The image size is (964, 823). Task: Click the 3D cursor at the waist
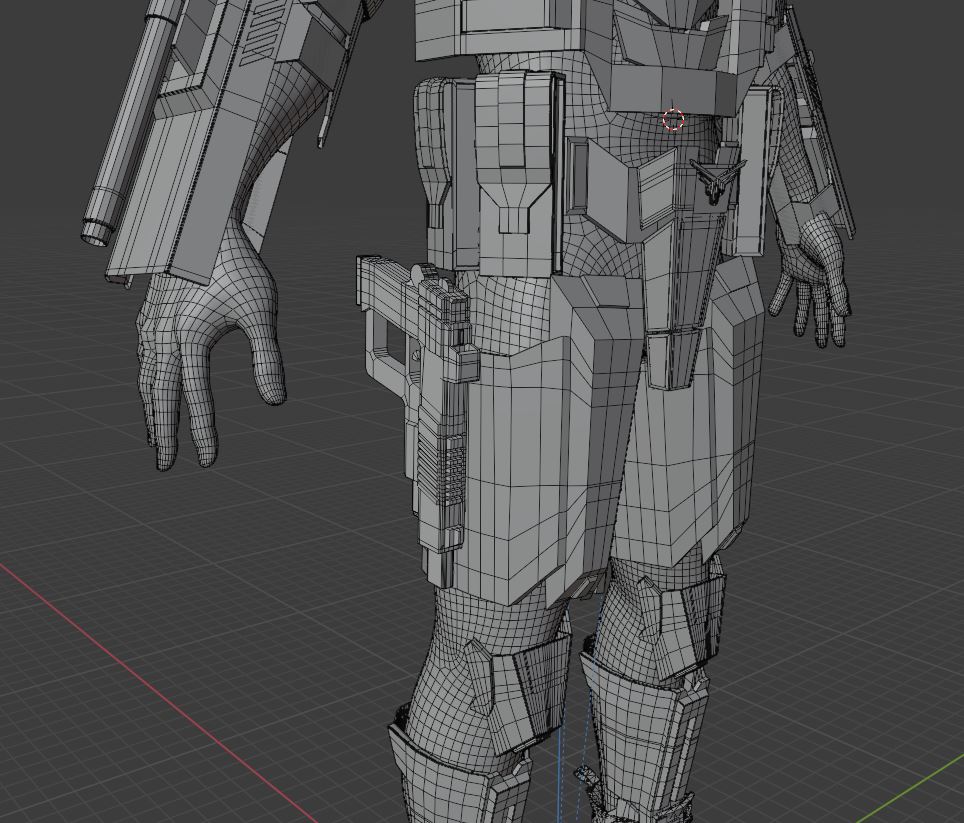673,120
